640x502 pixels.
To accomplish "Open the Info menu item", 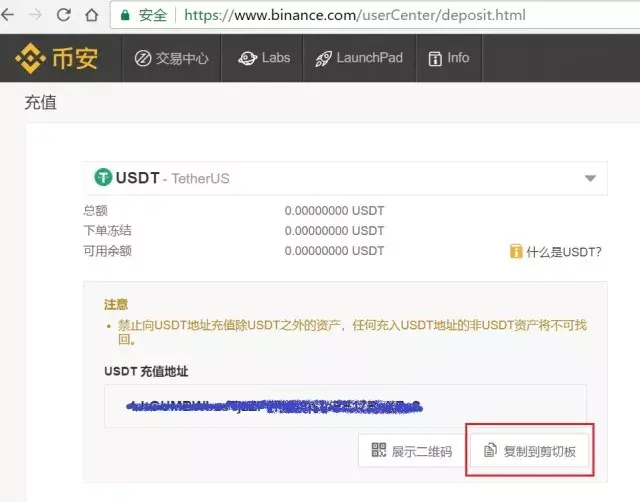I will [x=449, y=58].
